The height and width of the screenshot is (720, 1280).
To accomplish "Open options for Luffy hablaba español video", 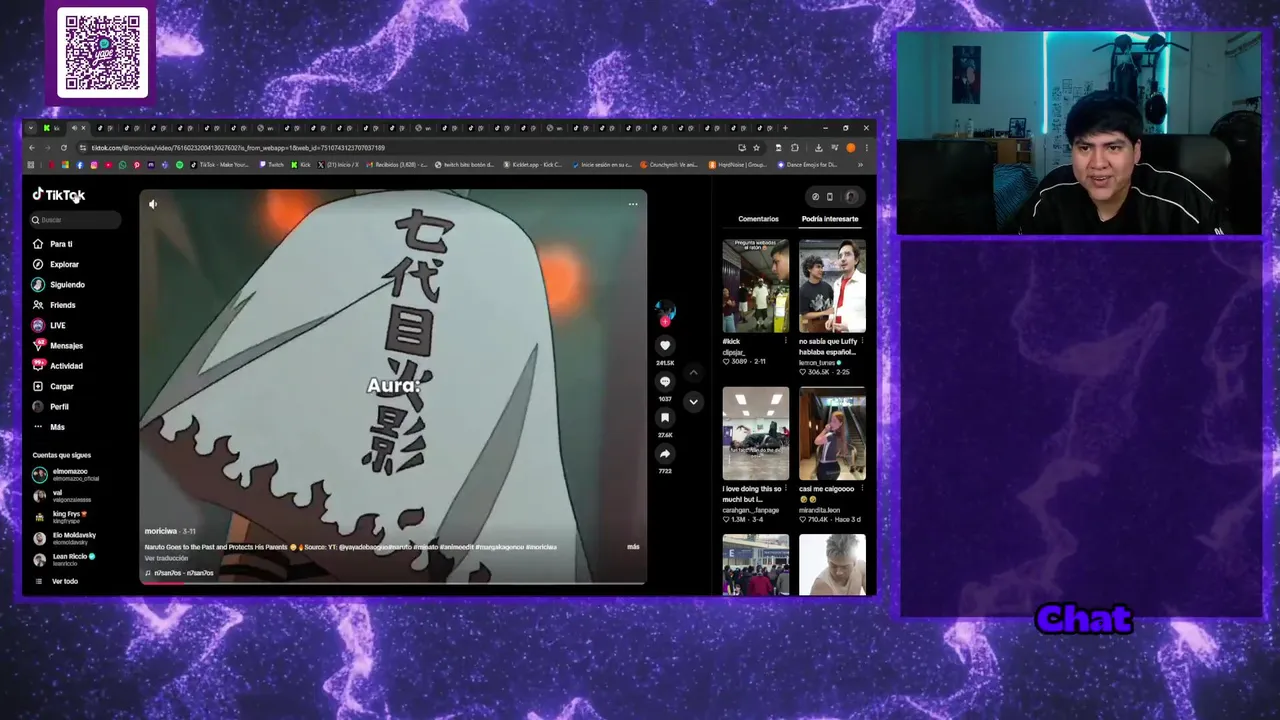I will (x=862, y=341).
